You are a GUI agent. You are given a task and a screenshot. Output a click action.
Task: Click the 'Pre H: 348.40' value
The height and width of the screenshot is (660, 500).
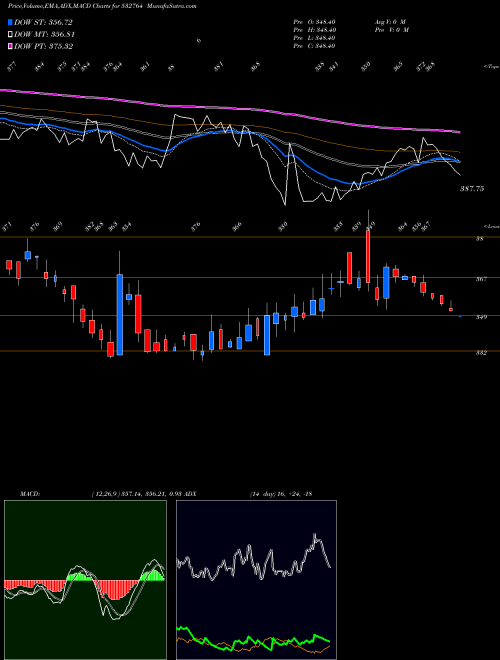pyautogui.click(x=314, y=30)
